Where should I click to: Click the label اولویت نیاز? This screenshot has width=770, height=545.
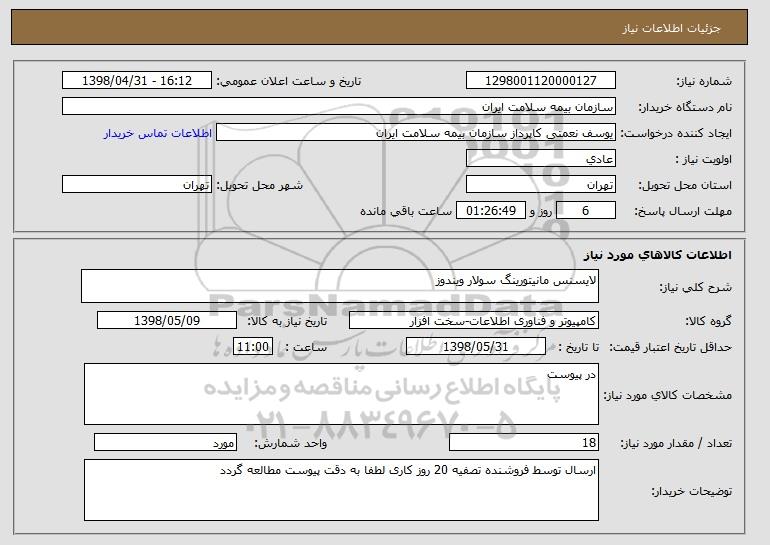[703, 159]
